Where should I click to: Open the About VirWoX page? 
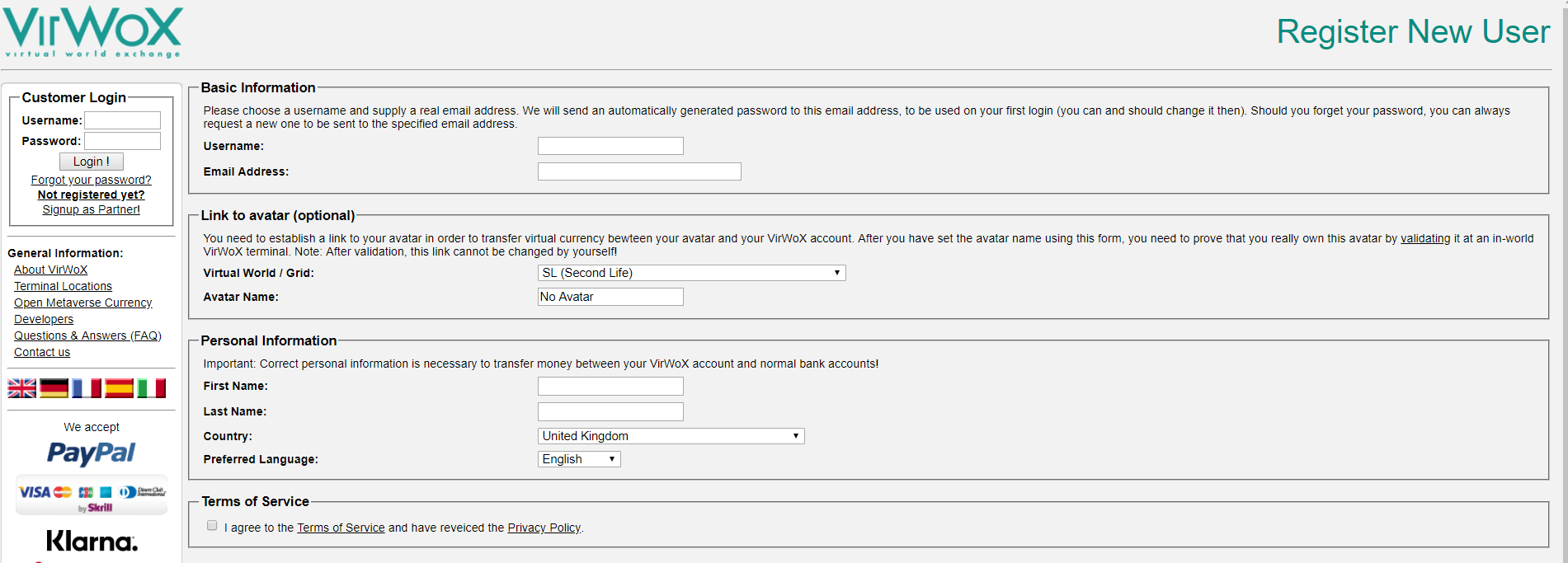pos(50,270)
